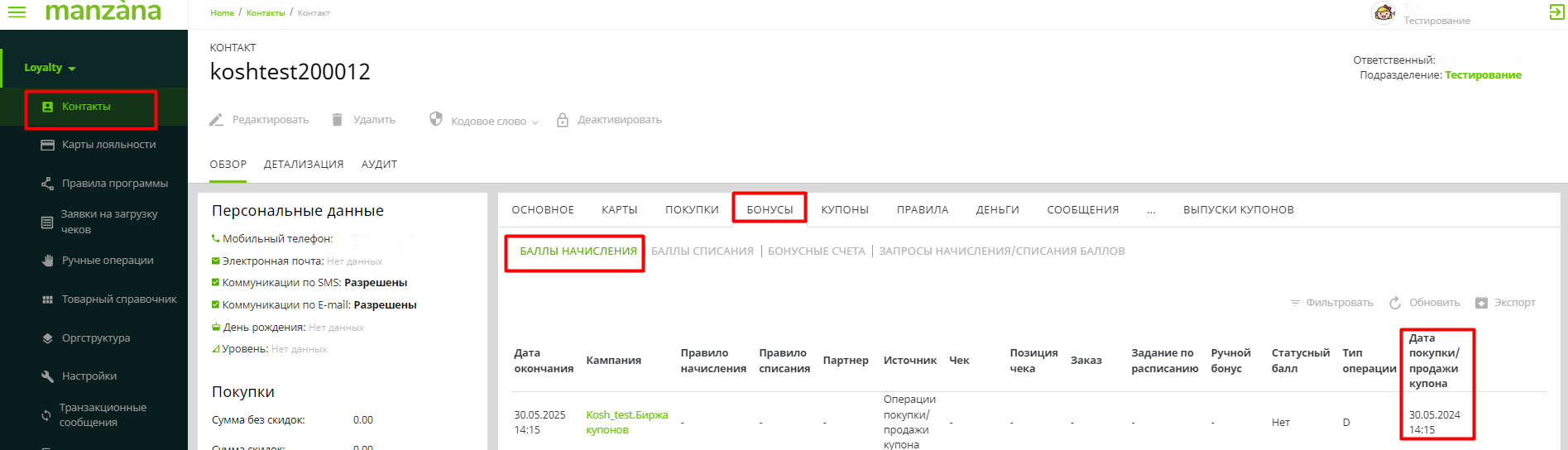Viewport: 1568px width, 450px height.
Task: Click the user avatar icon
Action: [x=1383, y=13]
